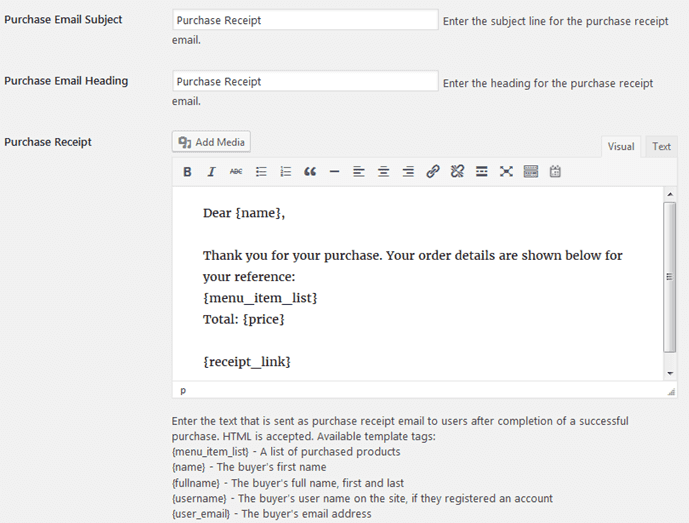Apply blockquote formatting
This screenshot has height=523, width=689.
pos(310,172)
